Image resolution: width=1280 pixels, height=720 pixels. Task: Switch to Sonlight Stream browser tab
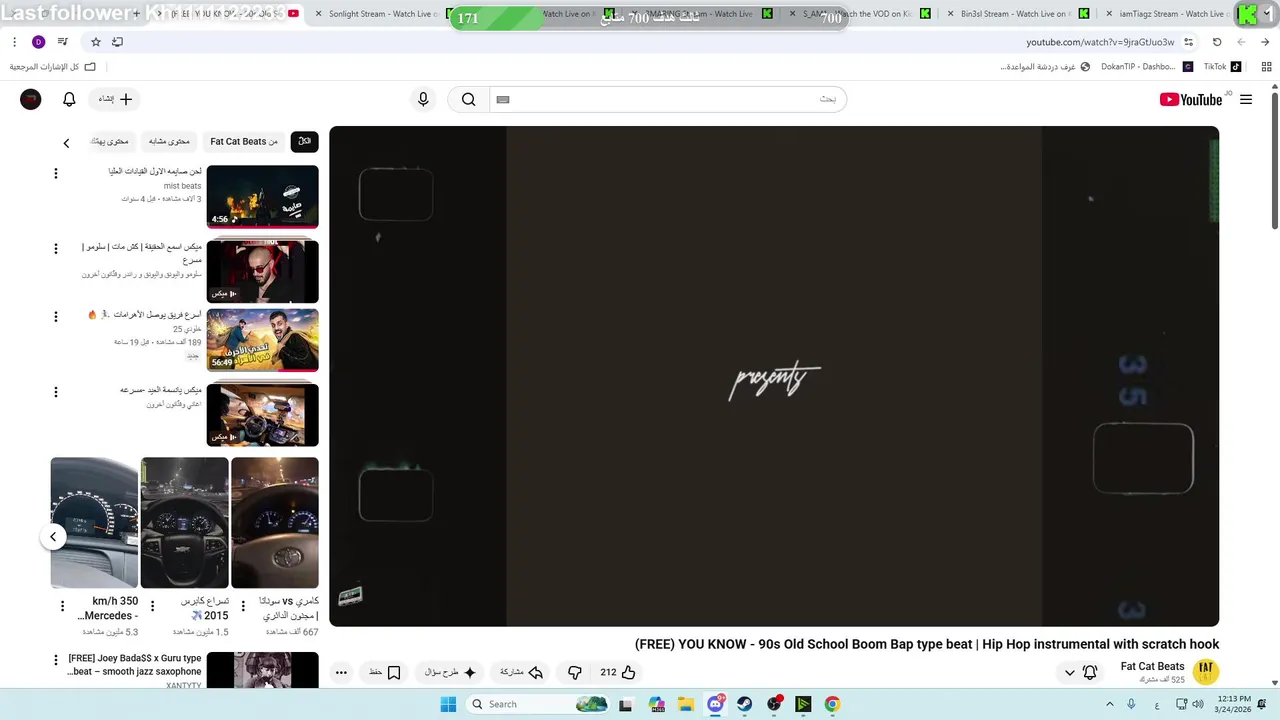pos(386,14)
